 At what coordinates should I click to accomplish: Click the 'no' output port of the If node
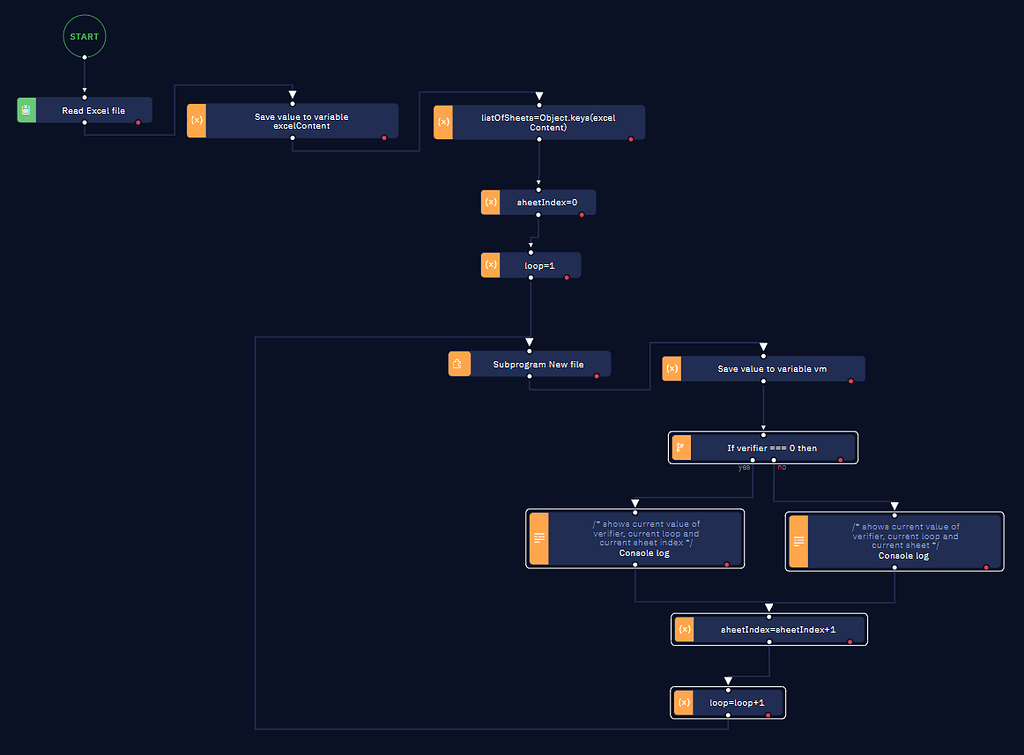point(774,461)
